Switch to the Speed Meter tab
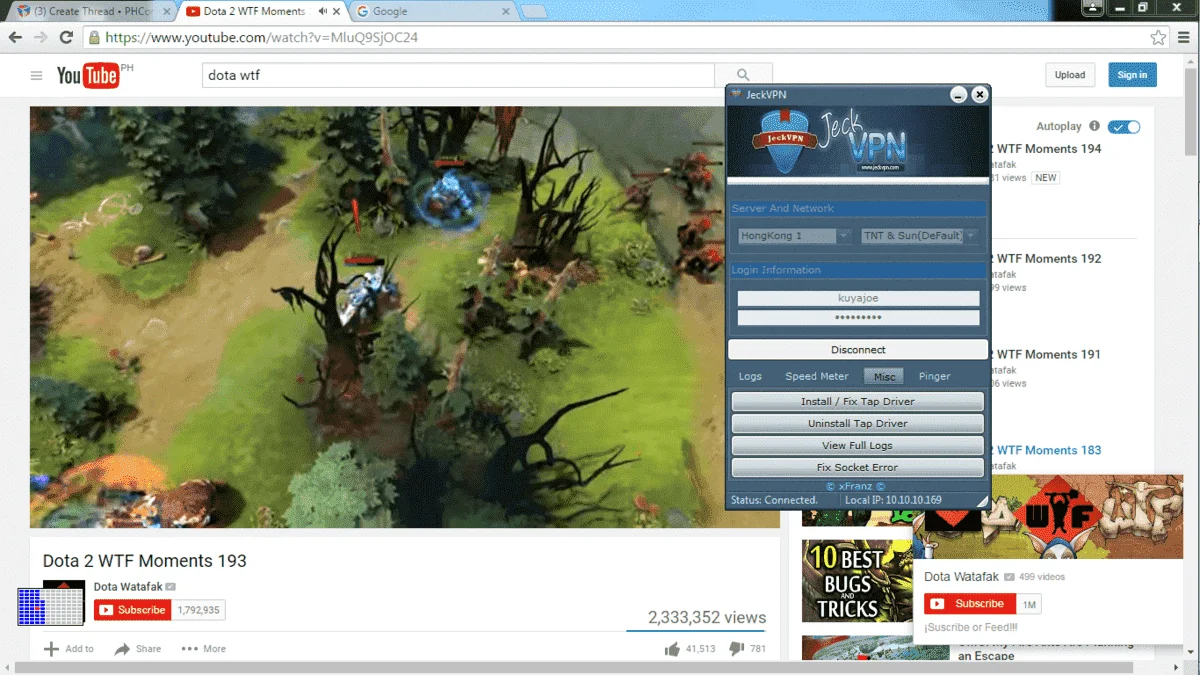Screen dimensions: 1200x675 tap(816, 376)
